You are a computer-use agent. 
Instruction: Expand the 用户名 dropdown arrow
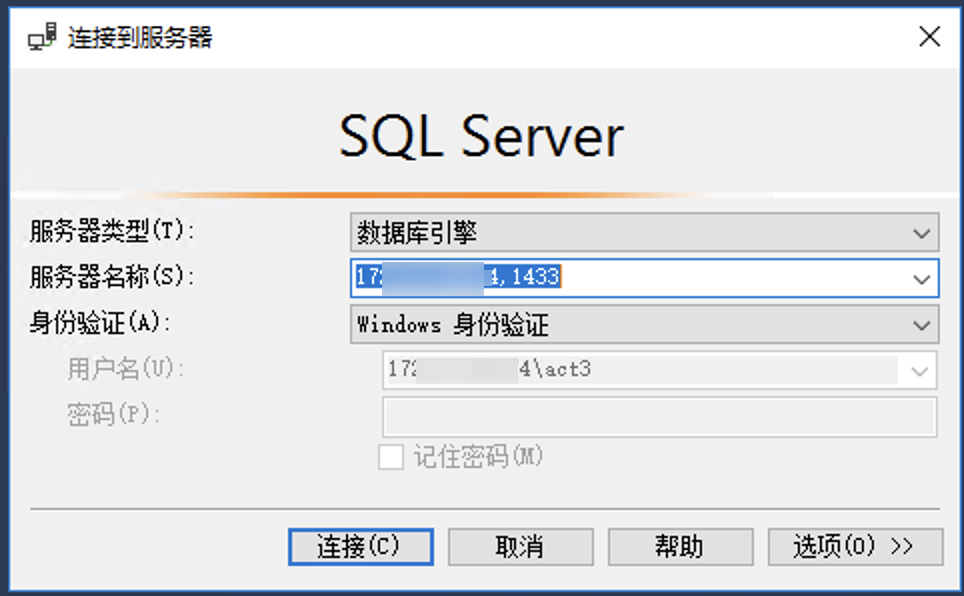[919, 371]
